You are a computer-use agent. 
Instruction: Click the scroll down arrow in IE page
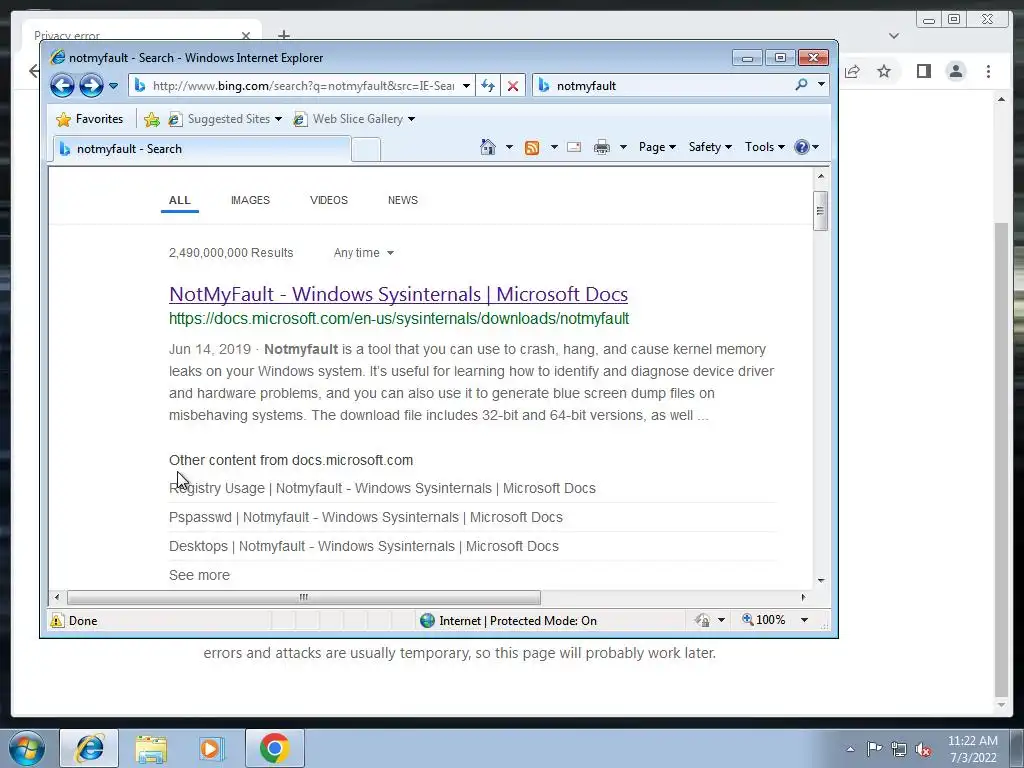click(x=821, y=580)
